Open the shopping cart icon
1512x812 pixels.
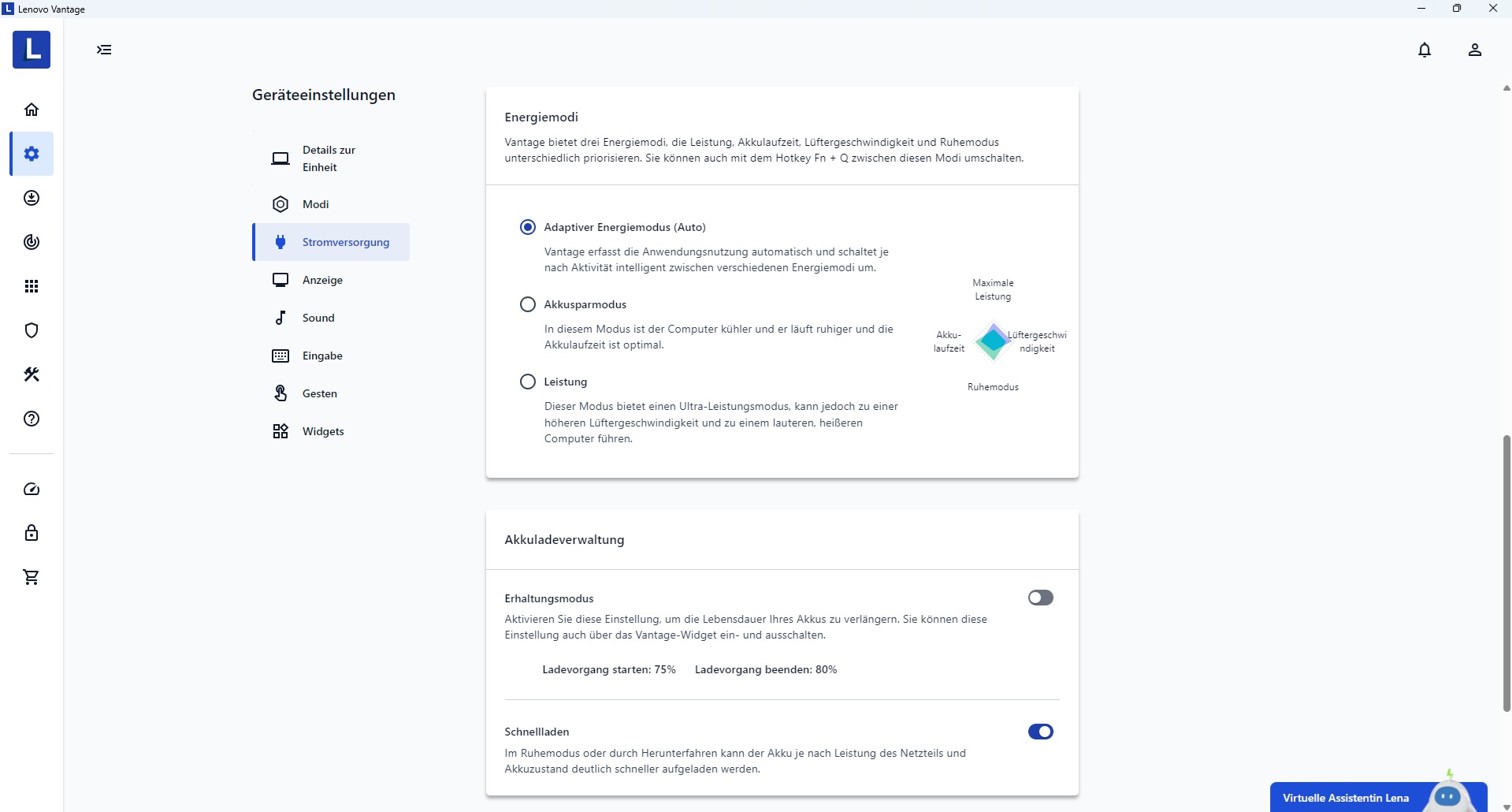click(x=32, y=578)
